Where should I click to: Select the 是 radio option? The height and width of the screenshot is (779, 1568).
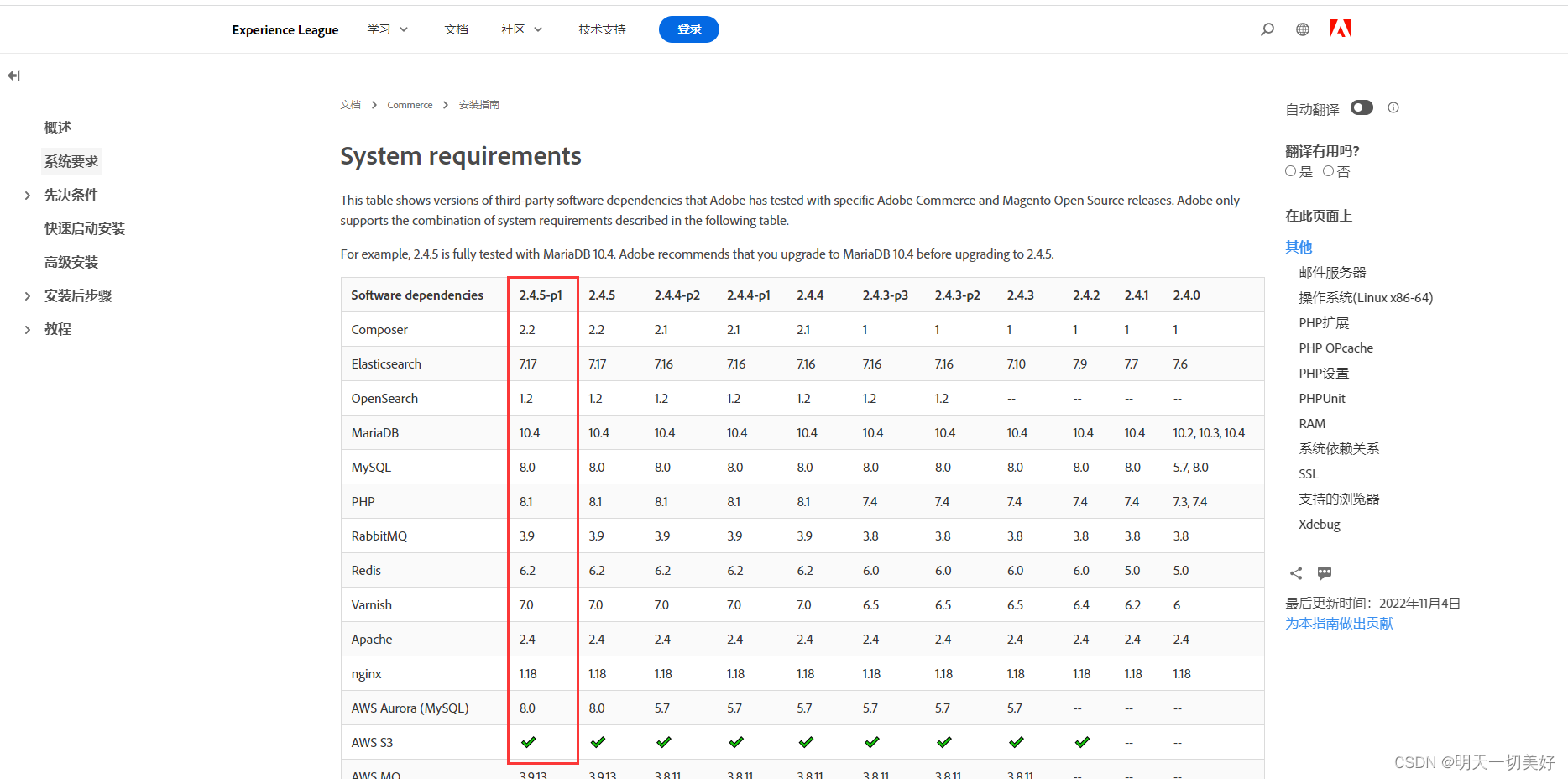pyautogui.click(x=1291, y=171)
